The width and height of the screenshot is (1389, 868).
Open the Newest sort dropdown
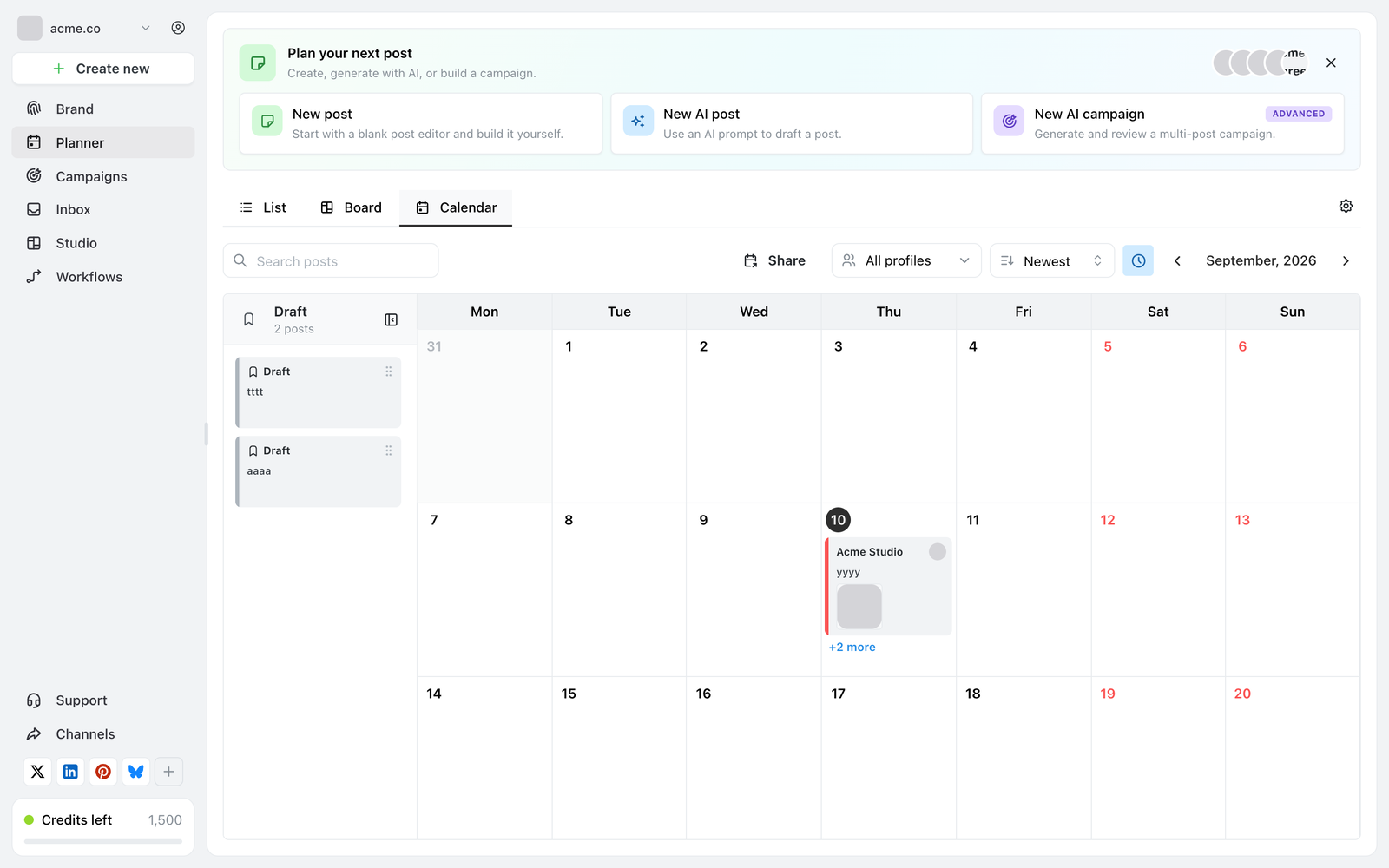point(1052,260)
